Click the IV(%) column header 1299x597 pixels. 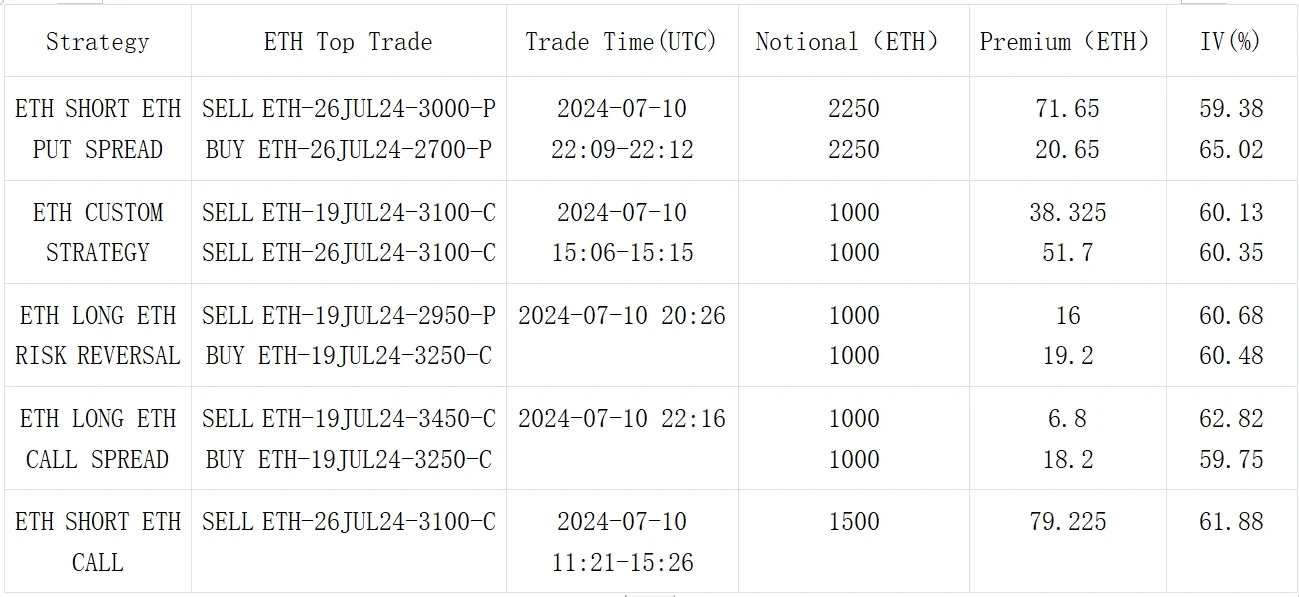(1231, 42)
